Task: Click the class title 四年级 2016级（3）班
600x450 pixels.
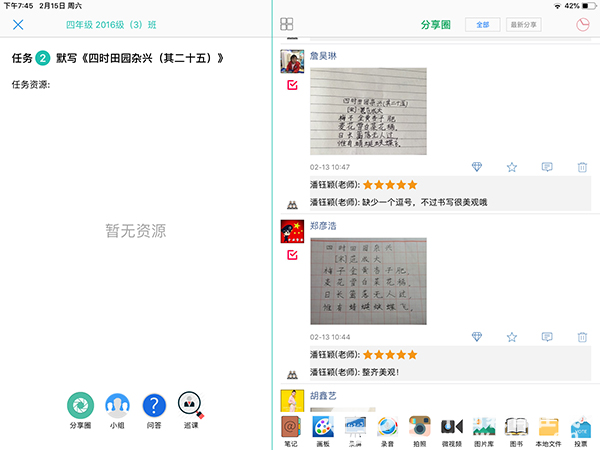Action: 111,25
